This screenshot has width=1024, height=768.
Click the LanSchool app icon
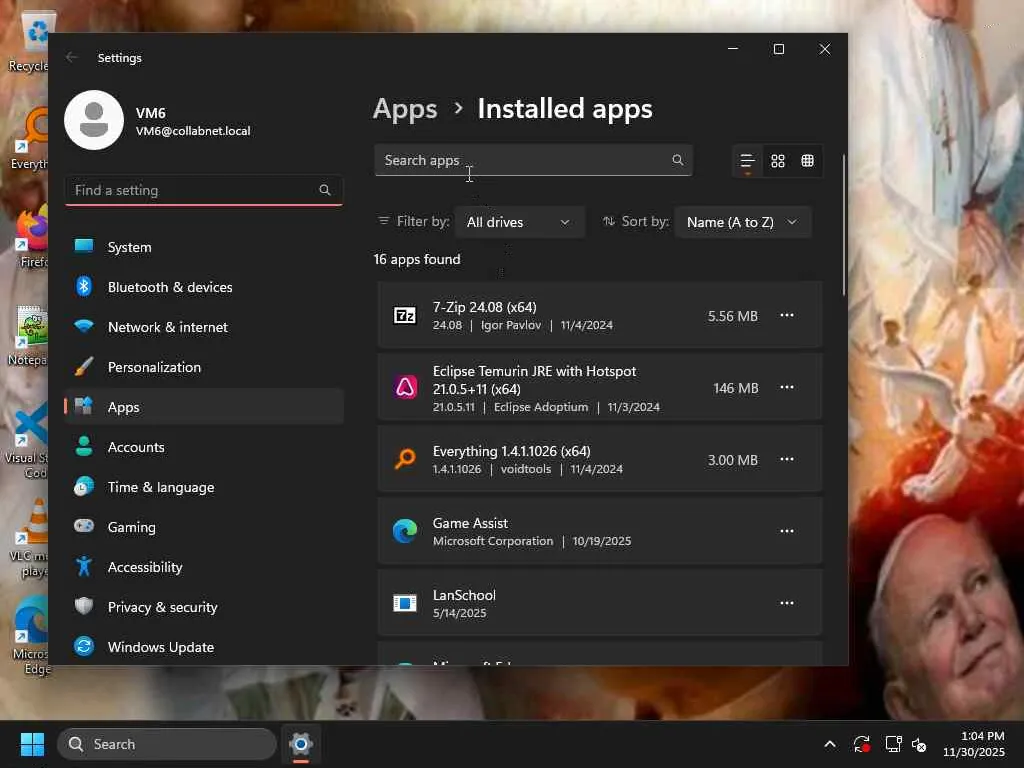tap(405, 603)
